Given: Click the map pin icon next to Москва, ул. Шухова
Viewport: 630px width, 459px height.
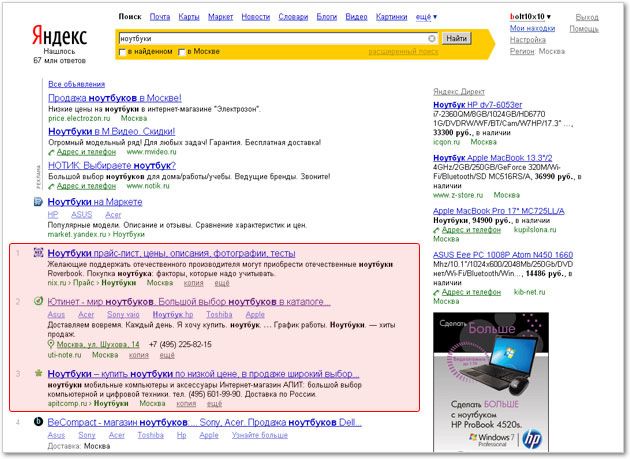Looking at the screenshot, I should (51, 344).
